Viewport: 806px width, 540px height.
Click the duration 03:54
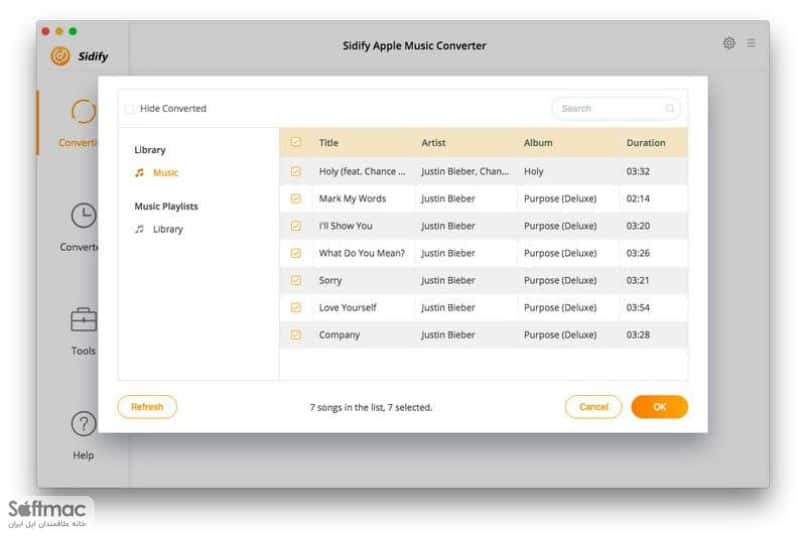638,307
